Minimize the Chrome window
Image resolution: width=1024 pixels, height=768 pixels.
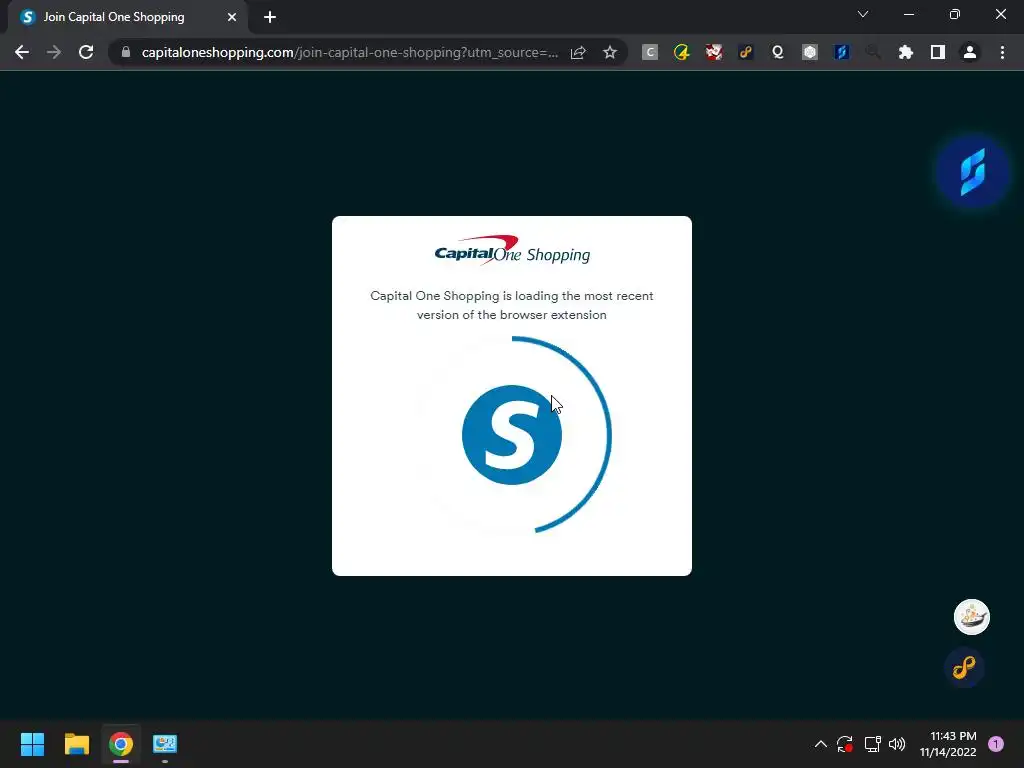pos(908,14)
